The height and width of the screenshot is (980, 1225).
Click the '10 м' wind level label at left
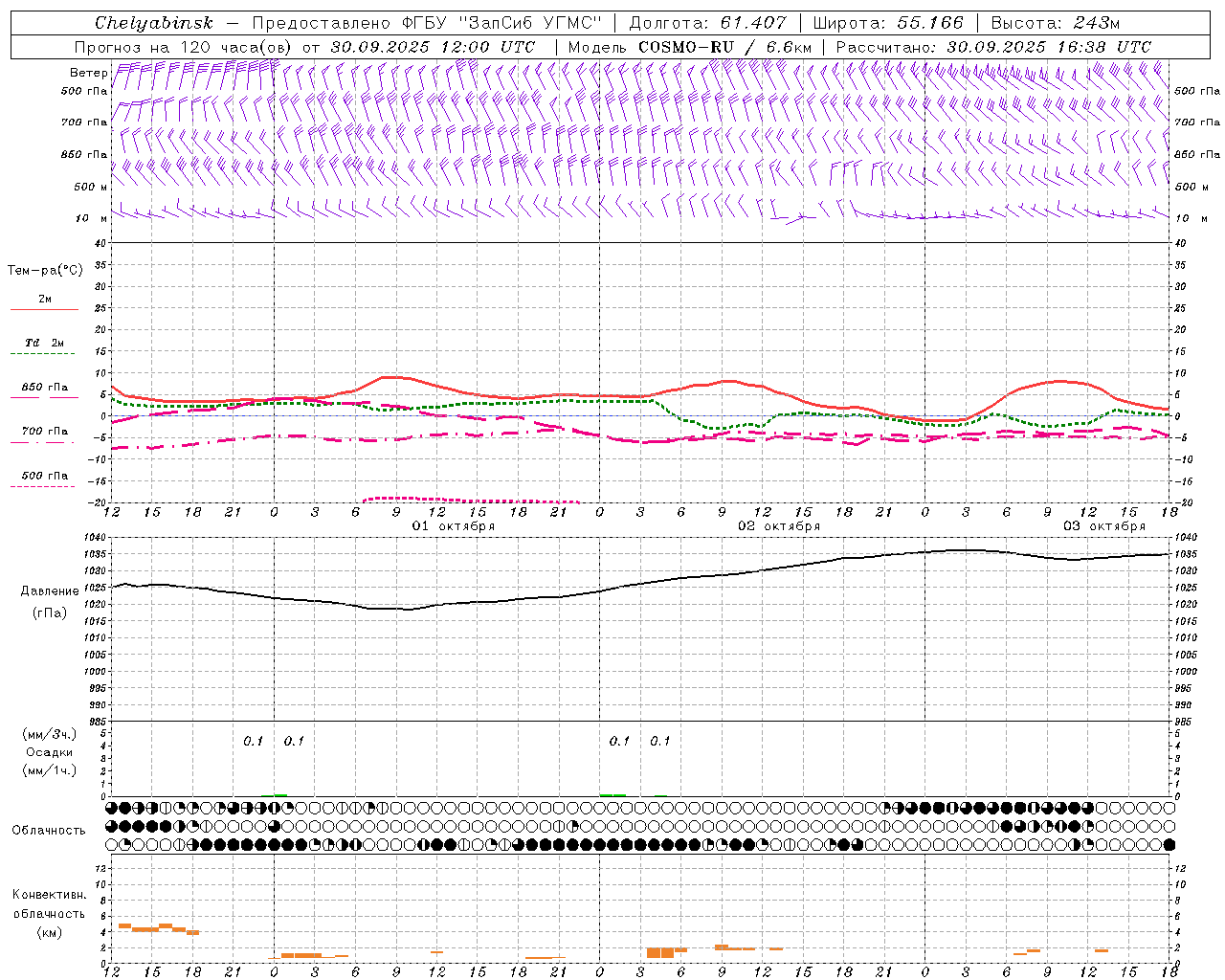click(91, 218)
